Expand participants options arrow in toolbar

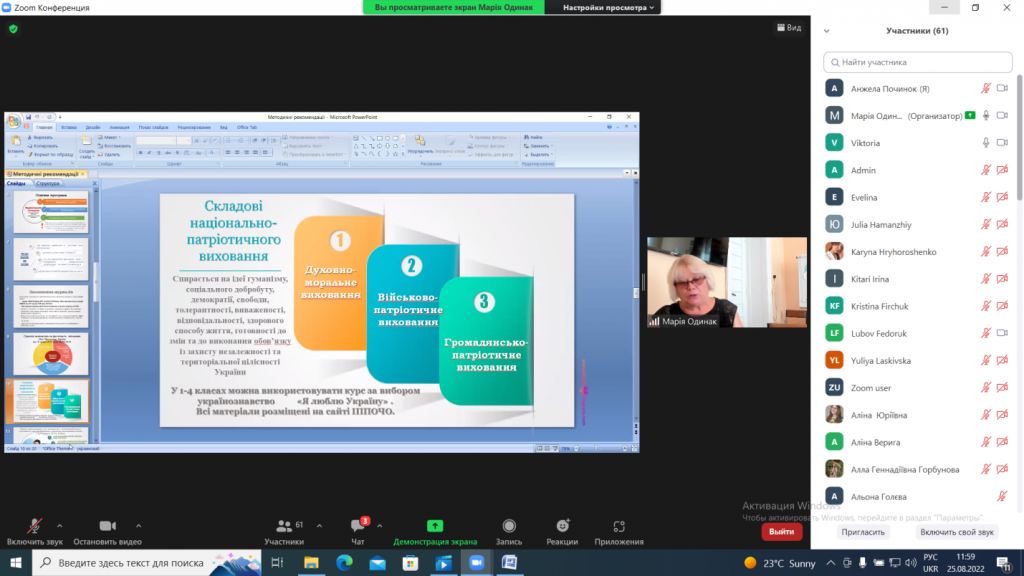click(319, 526)
